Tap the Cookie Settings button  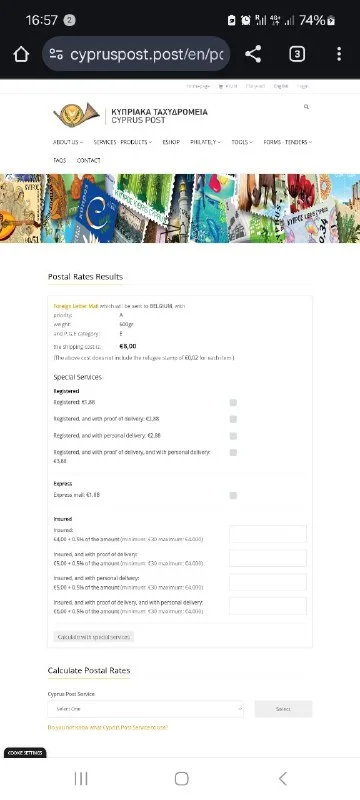[25, 753]
